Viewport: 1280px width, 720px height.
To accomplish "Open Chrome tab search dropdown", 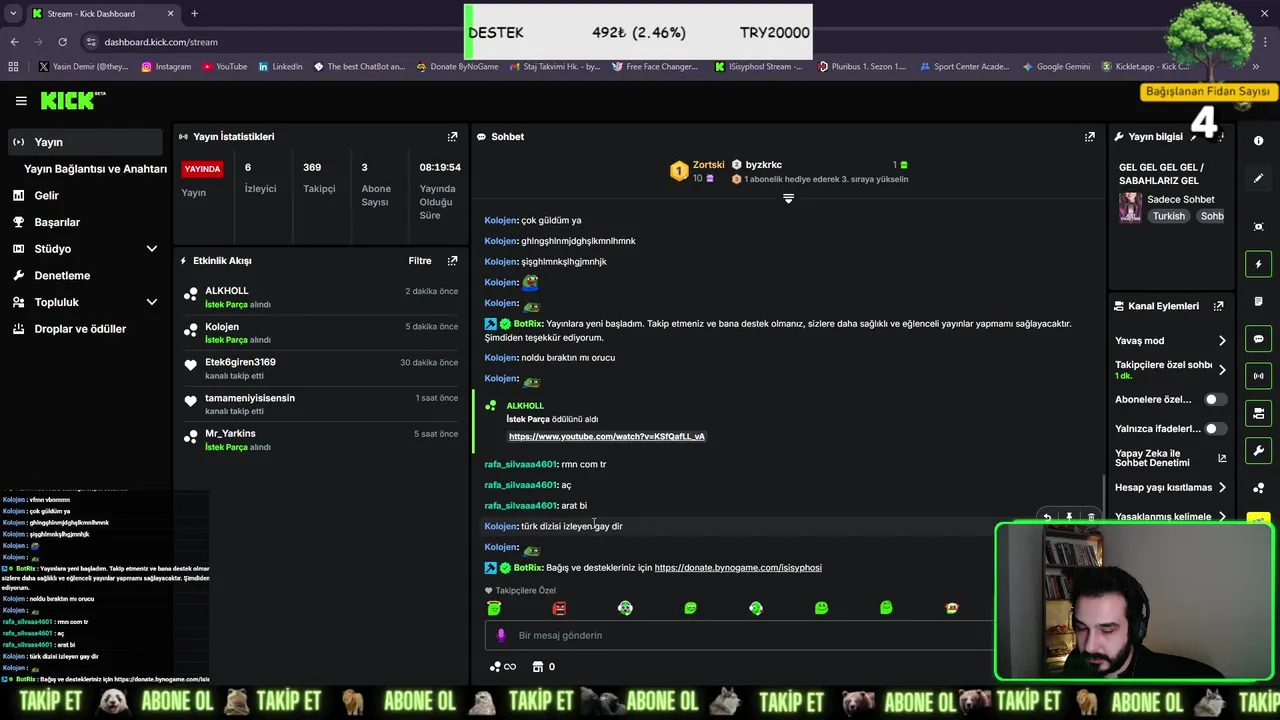I will click(x=13, y=13).
